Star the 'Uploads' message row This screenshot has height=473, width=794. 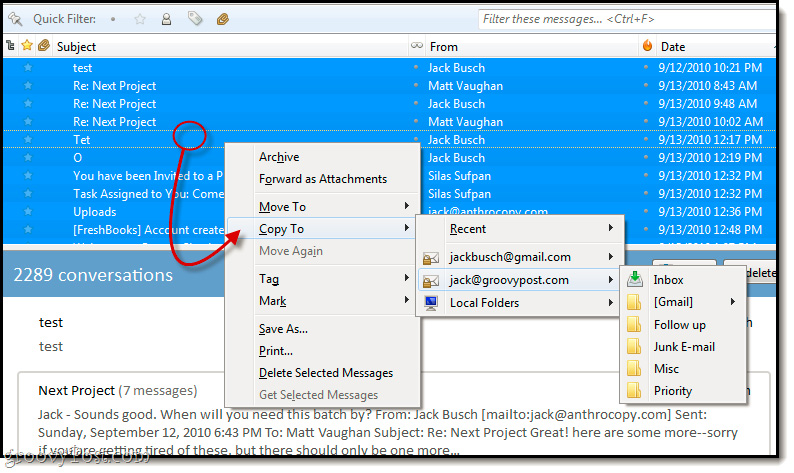tap(28, 211)
